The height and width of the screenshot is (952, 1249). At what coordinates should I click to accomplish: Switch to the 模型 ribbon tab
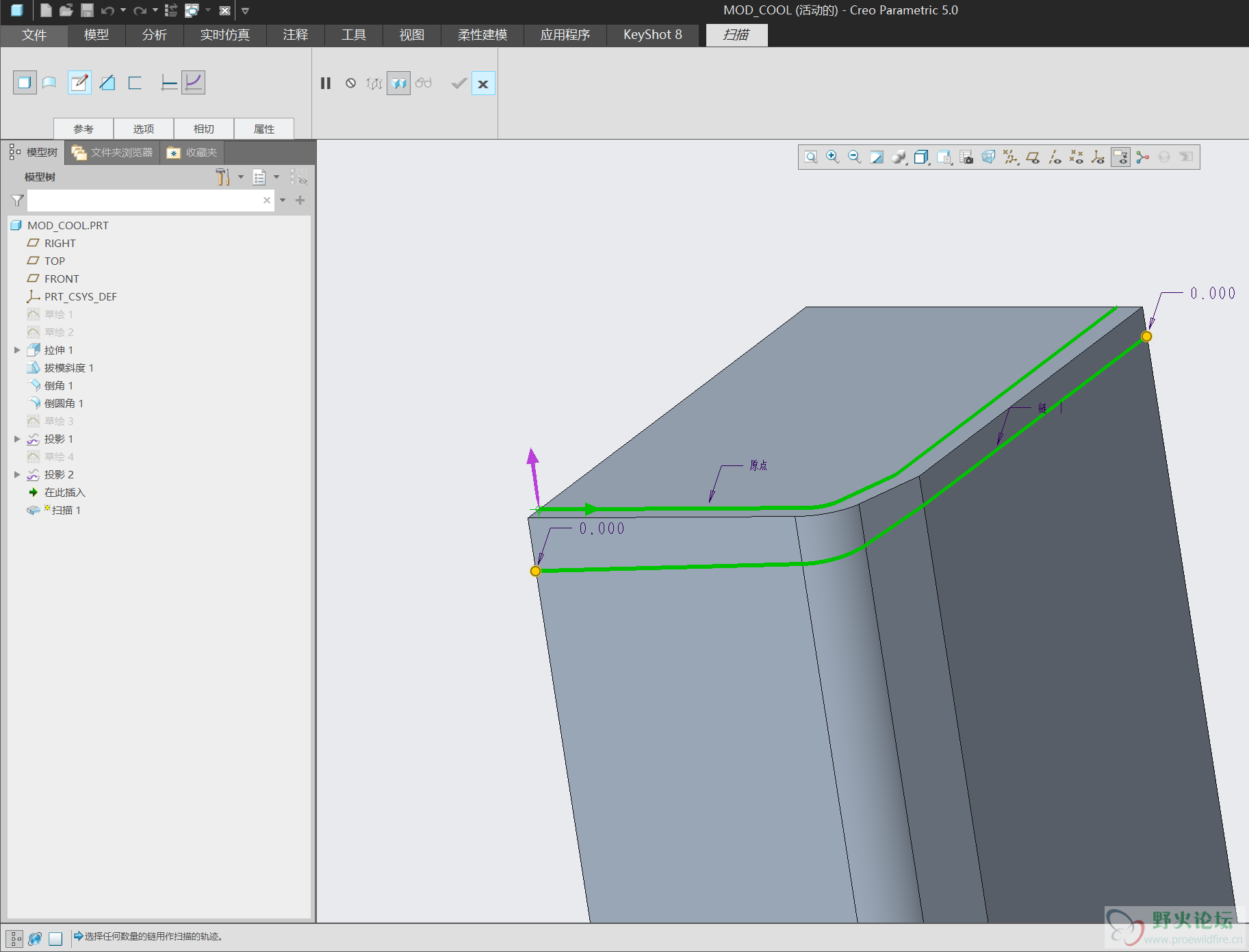(96, 35)
